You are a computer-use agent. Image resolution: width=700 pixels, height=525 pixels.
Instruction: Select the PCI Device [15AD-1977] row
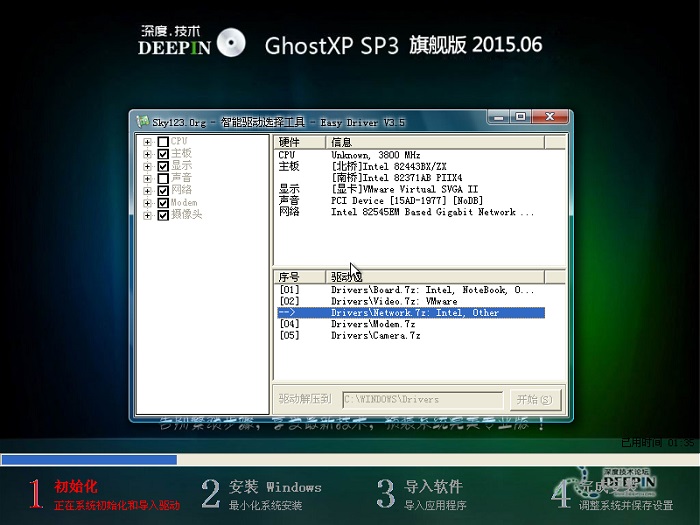coord(411,200)
